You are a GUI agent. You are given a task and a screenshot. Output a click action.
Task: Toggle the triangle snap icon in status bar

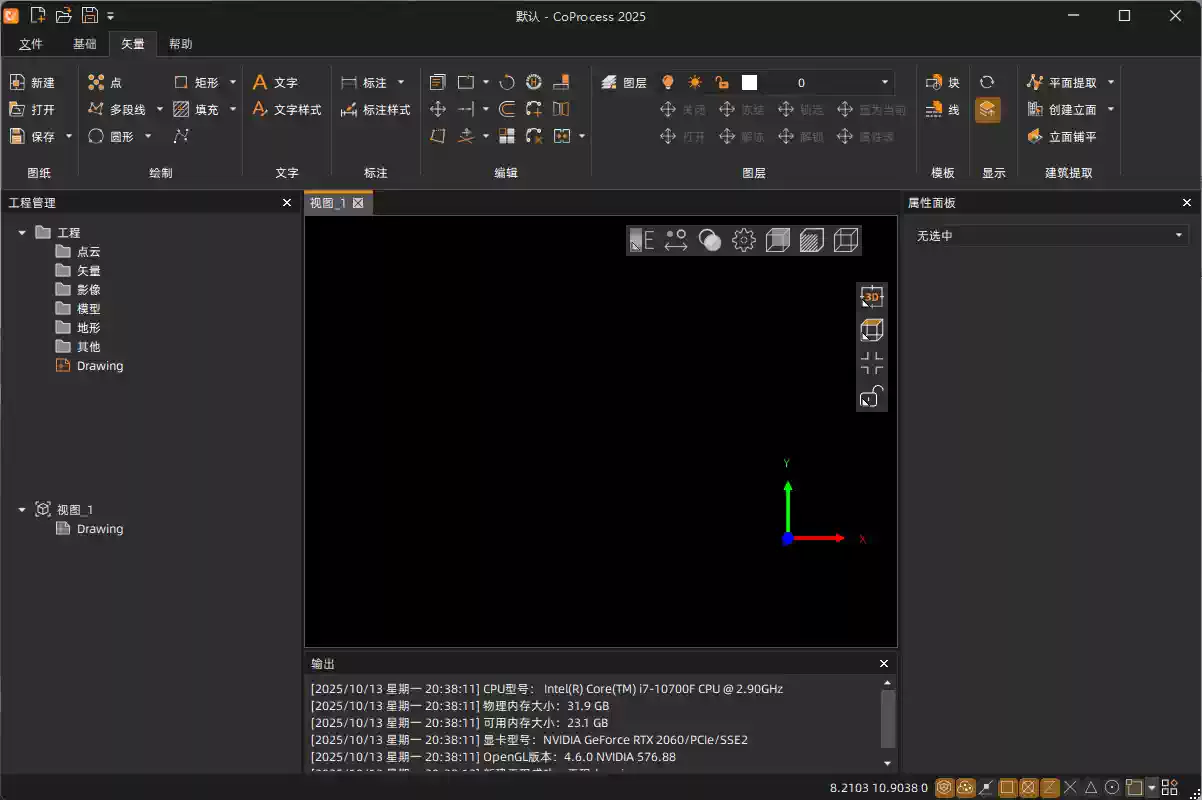point(1091,787)
